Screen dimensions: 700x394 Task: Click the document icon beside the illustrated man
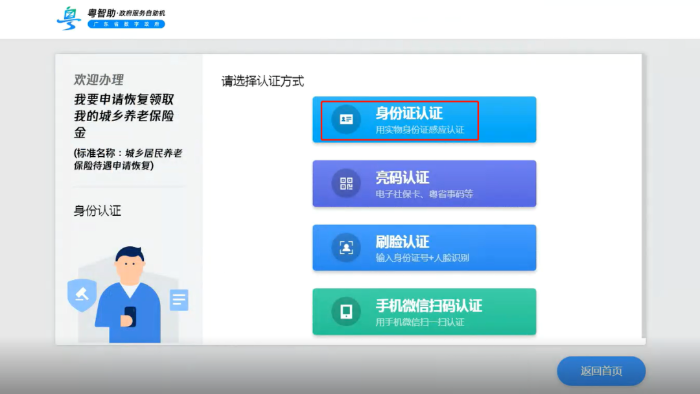click(x=179, y=300)
